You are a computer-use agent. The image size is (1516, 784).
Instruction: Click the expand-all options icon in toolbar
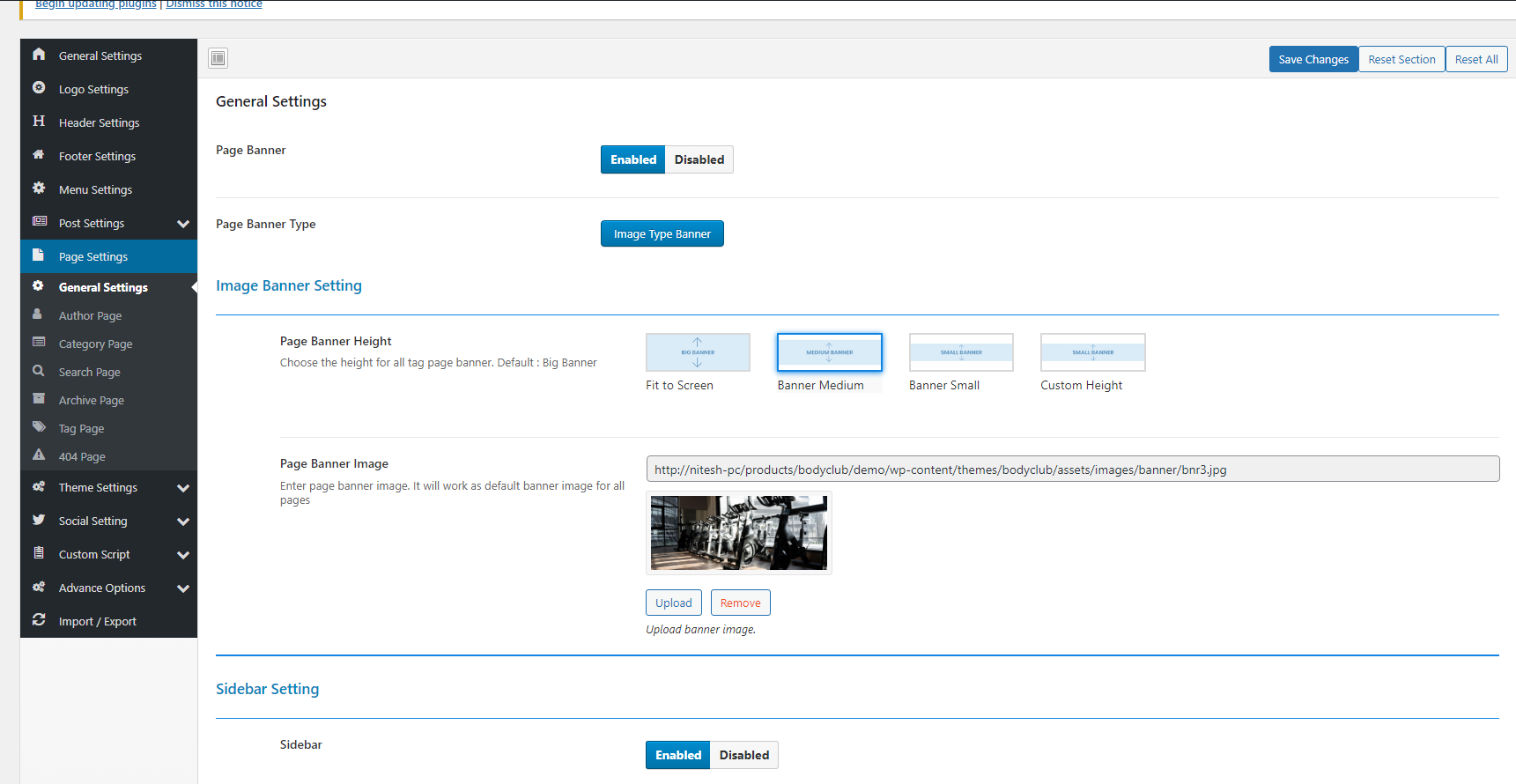pyautogui.click(x=218, y=58)
